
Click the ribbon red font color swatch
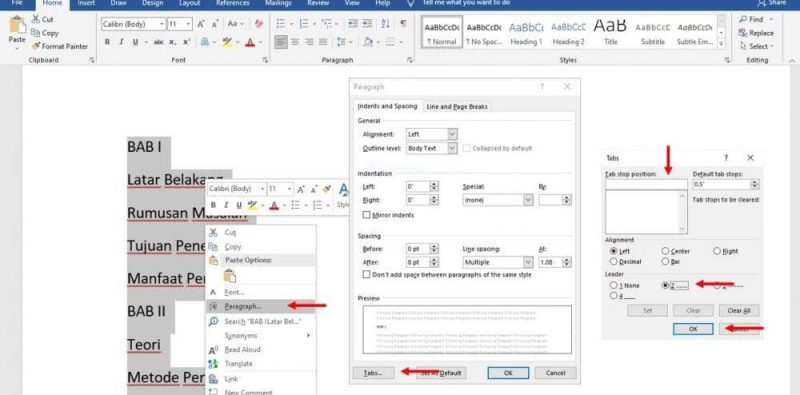[249, 42]
